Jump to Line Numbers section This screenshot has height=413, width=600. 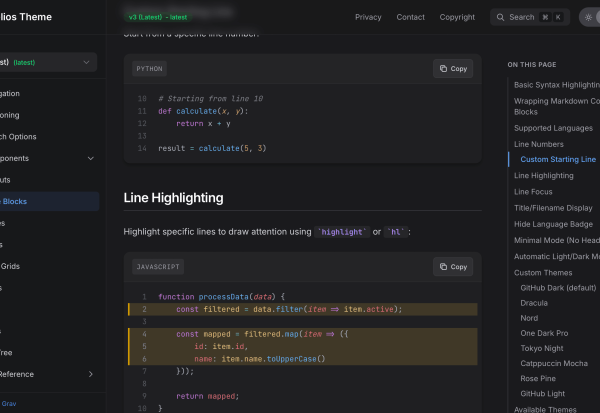pyautogui.click(x=538, y=144)
